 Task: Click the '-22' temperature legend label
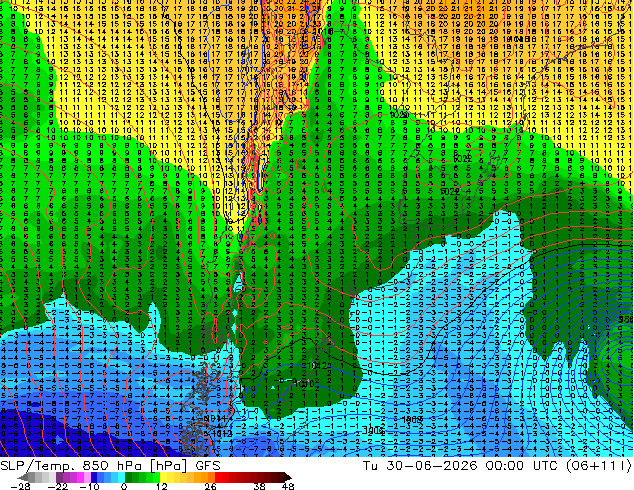pos(58,486)
